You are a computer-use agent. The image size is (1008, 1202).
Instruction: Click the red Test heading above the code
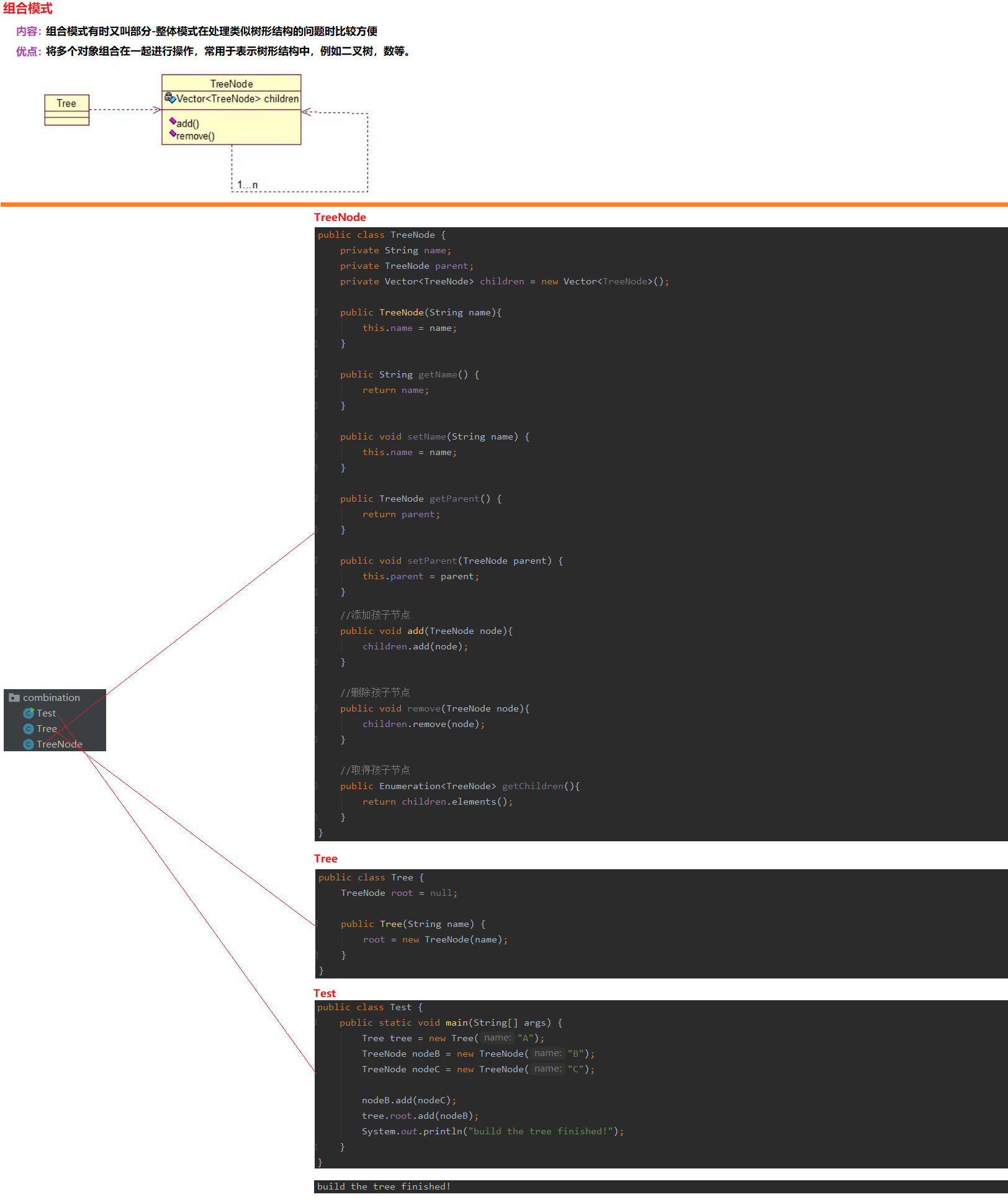coord(324,993)
